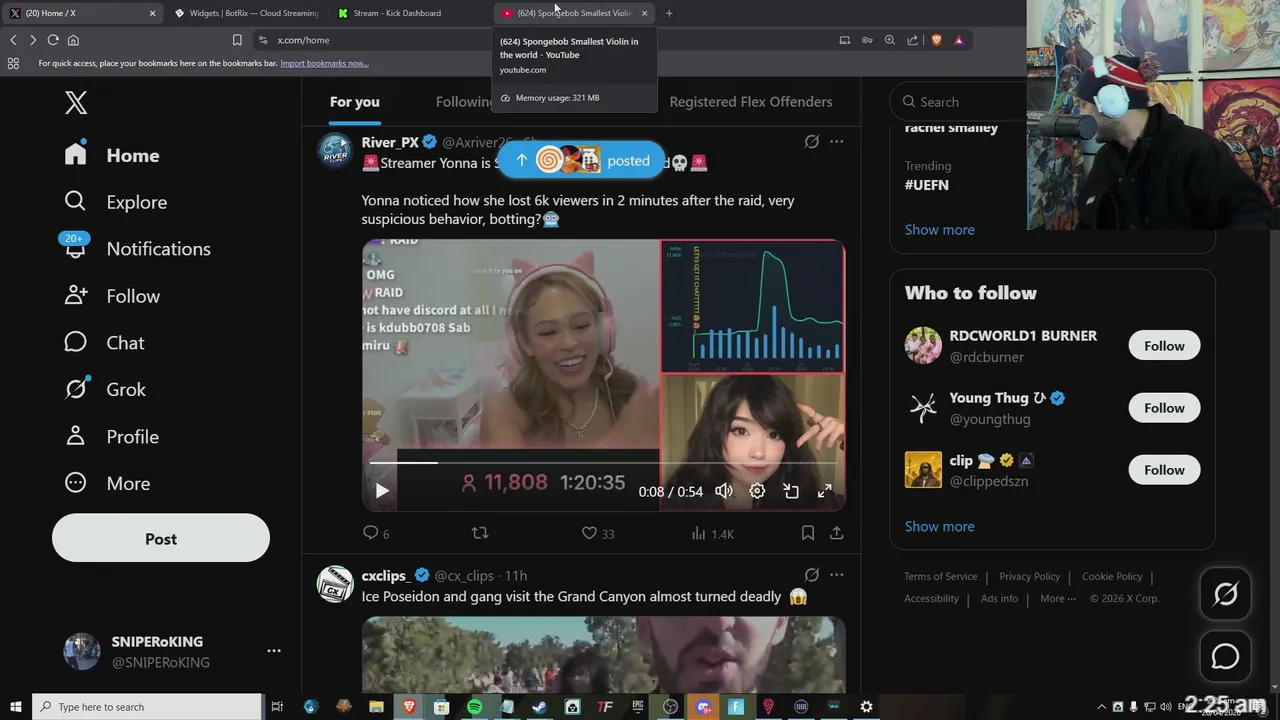Open video settings gear
The width and height of the screenshot is (1280, 720).
(758, 491)
